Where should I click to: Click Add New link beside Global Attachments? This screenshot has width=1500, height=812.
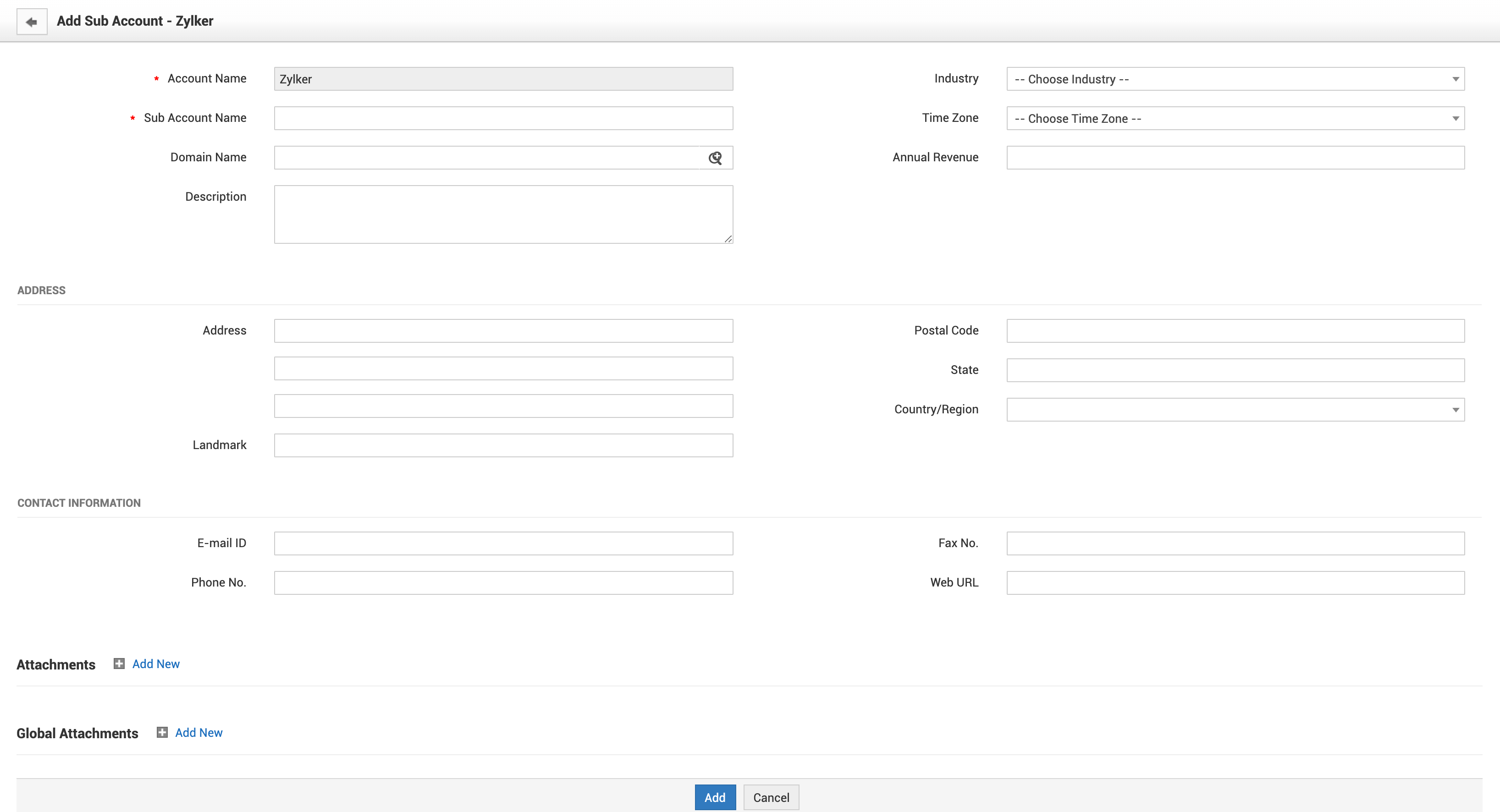[x=199, y=733]
